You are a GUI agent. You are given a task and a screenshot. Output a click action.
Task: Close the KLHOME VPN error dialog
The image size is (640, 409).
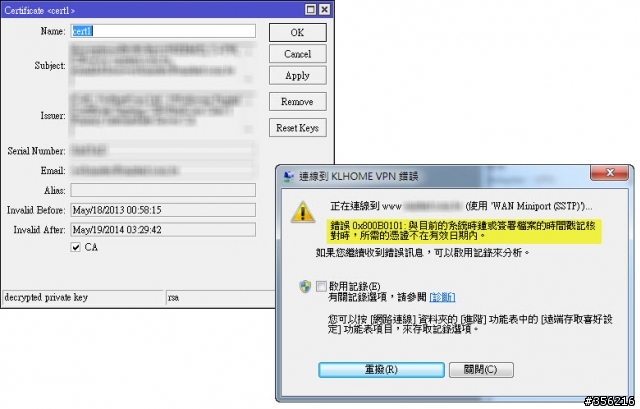[609, 173]
